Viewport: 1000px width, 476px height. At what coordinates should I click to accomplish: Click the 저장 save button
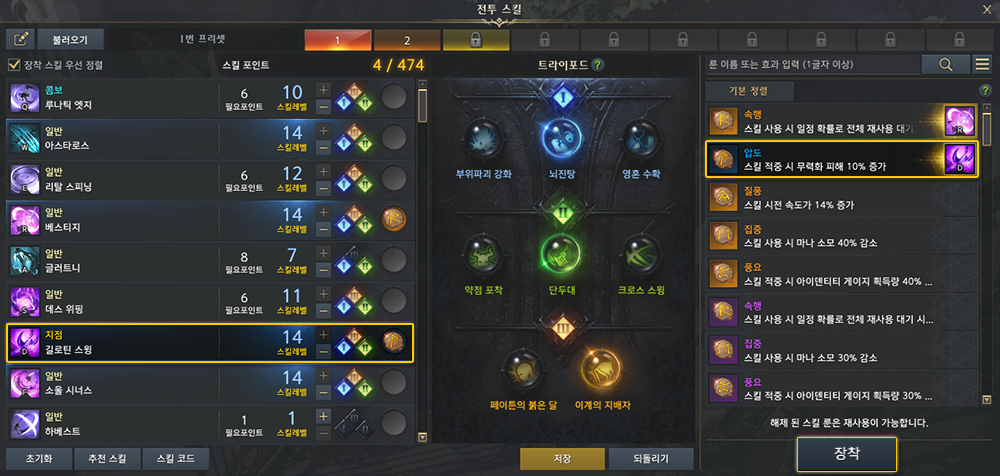coord(562,458)
